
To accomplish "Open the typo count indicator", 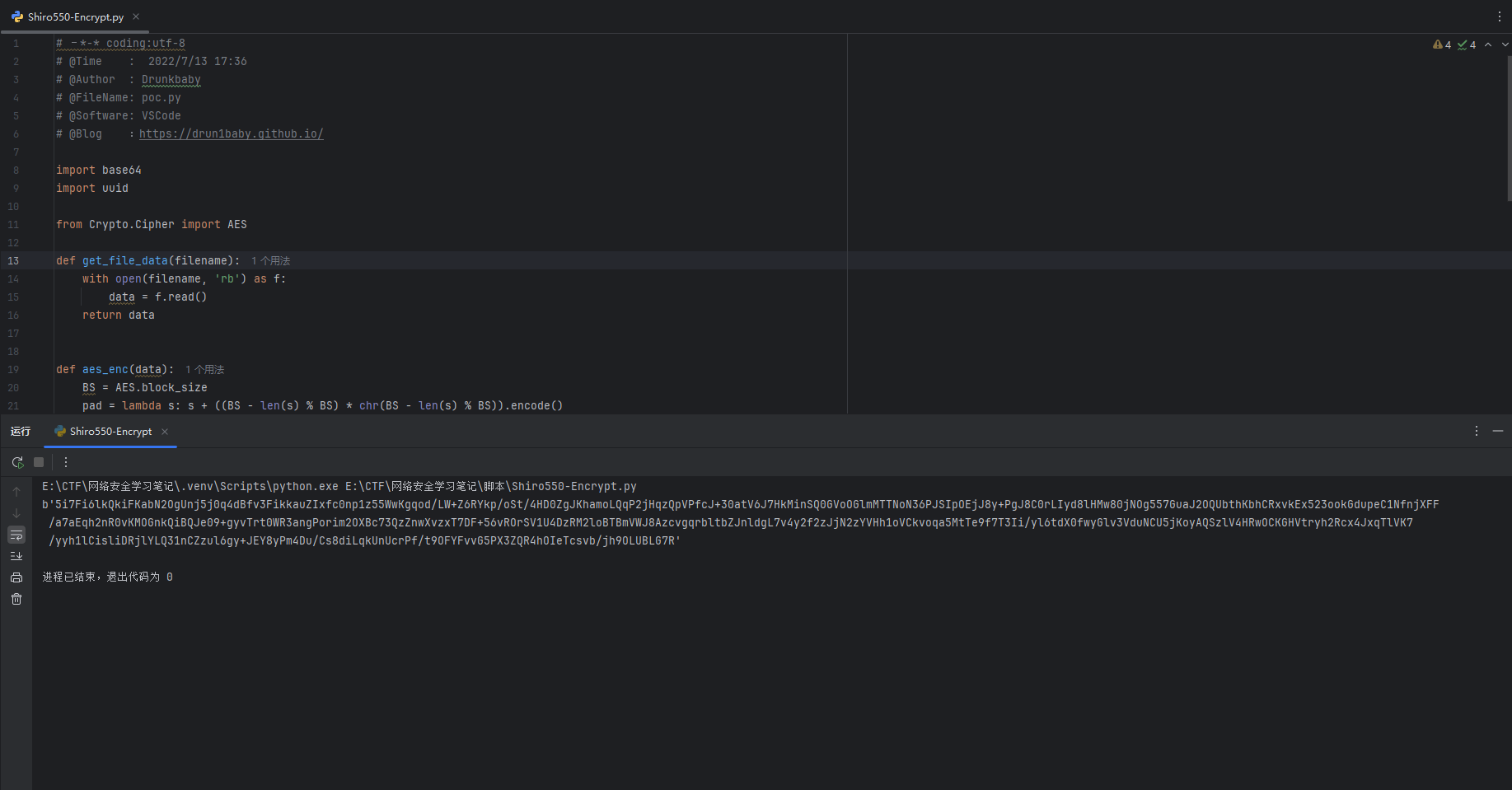I will pos(1467,44).
